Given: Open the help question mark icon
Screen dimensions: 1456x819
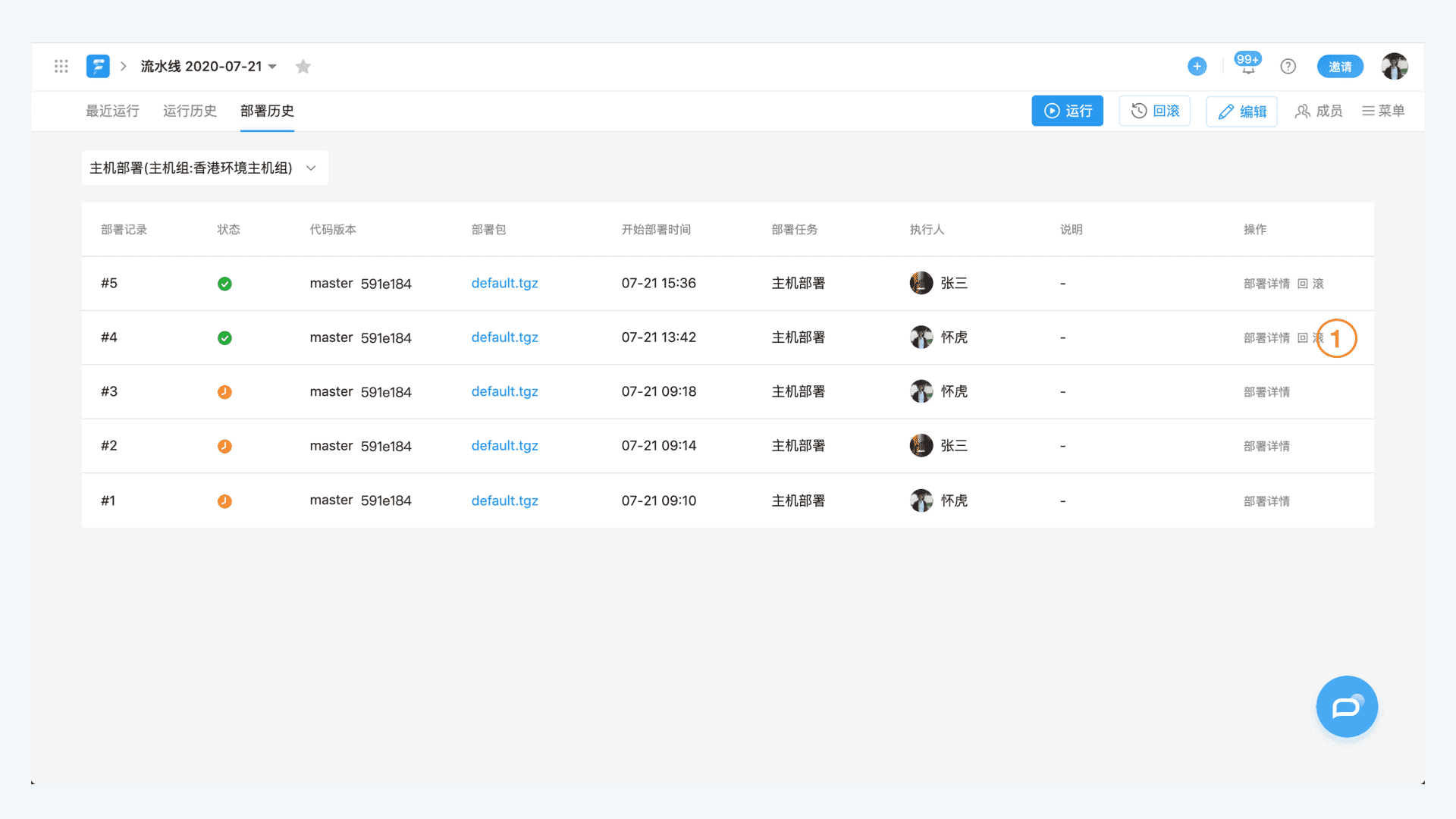Looking at the screenshot, I should (1288, 67).
